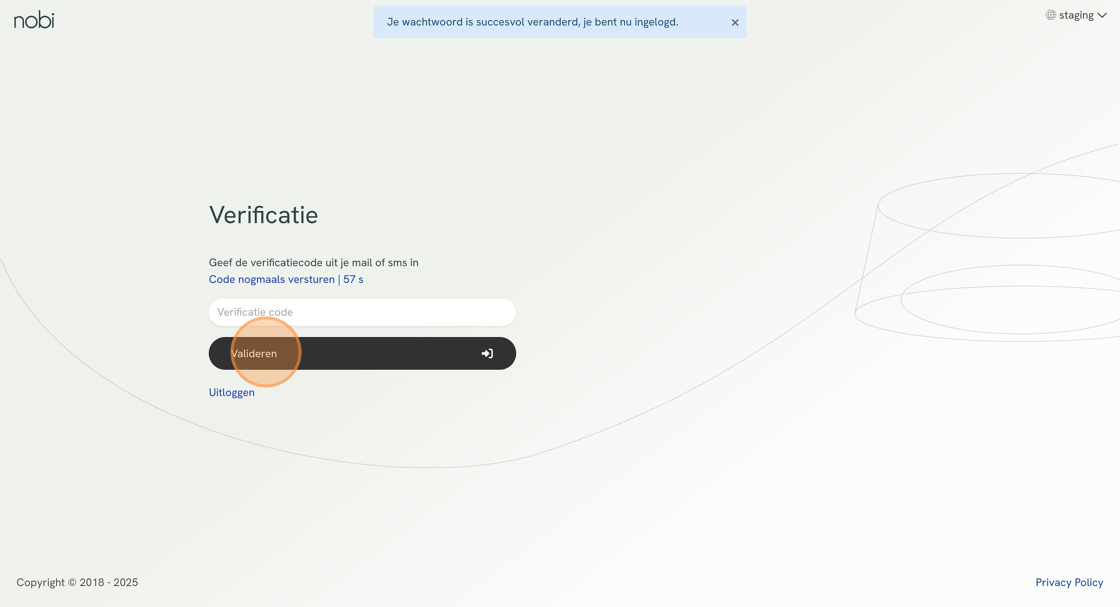The width and height of the screenshot is (1120, 607).
Task: Log out using the Uitloggen link
Action: tap(231, 392)
